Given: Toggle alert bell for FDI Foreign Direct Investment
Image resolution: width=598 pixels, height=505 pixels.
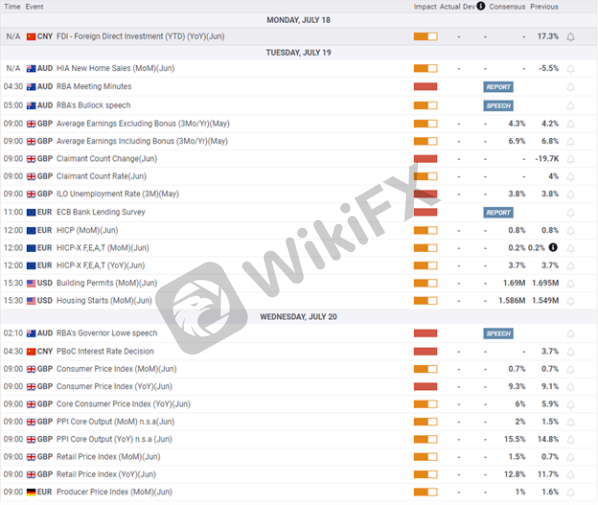Looking at the screenshot, I should click(x=570, y=37).
